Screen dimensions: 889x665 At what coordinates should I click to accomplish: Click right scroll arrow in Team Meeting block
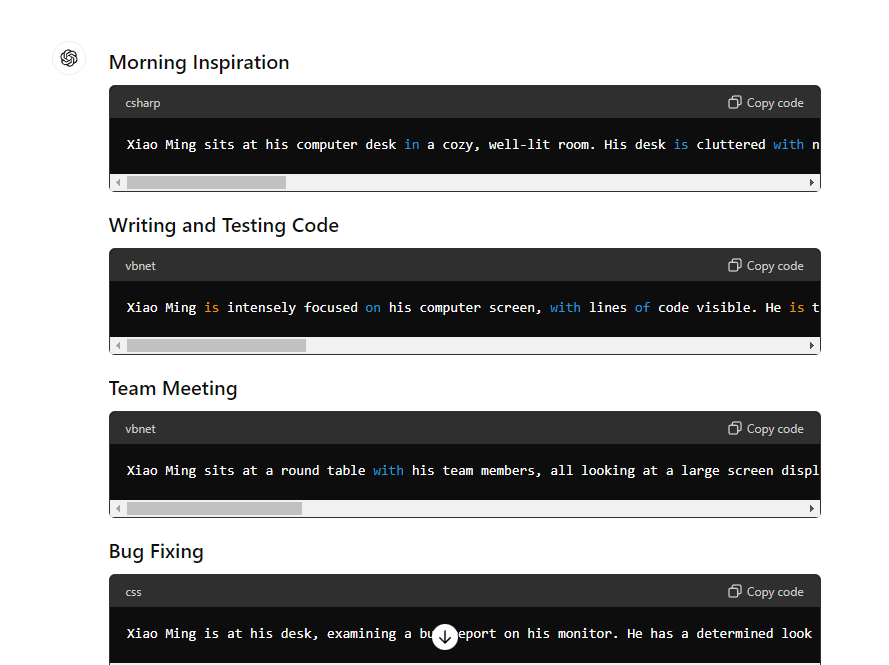(812, 509)
